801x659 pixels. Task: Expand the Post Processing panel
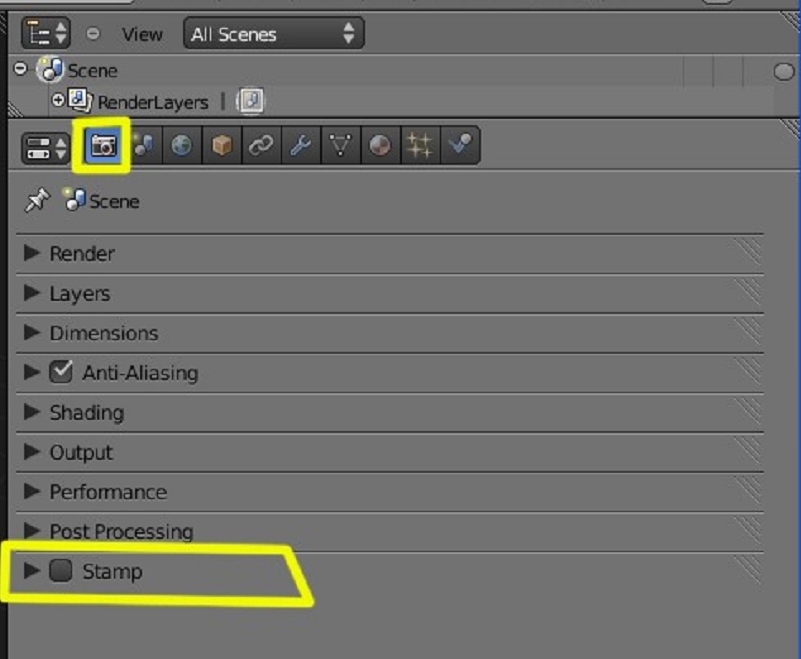[390, 531]
